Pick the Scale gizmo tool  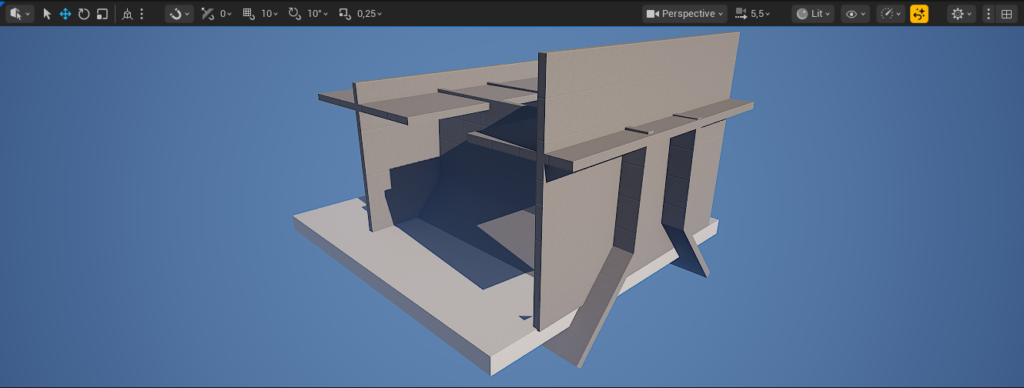102,14
